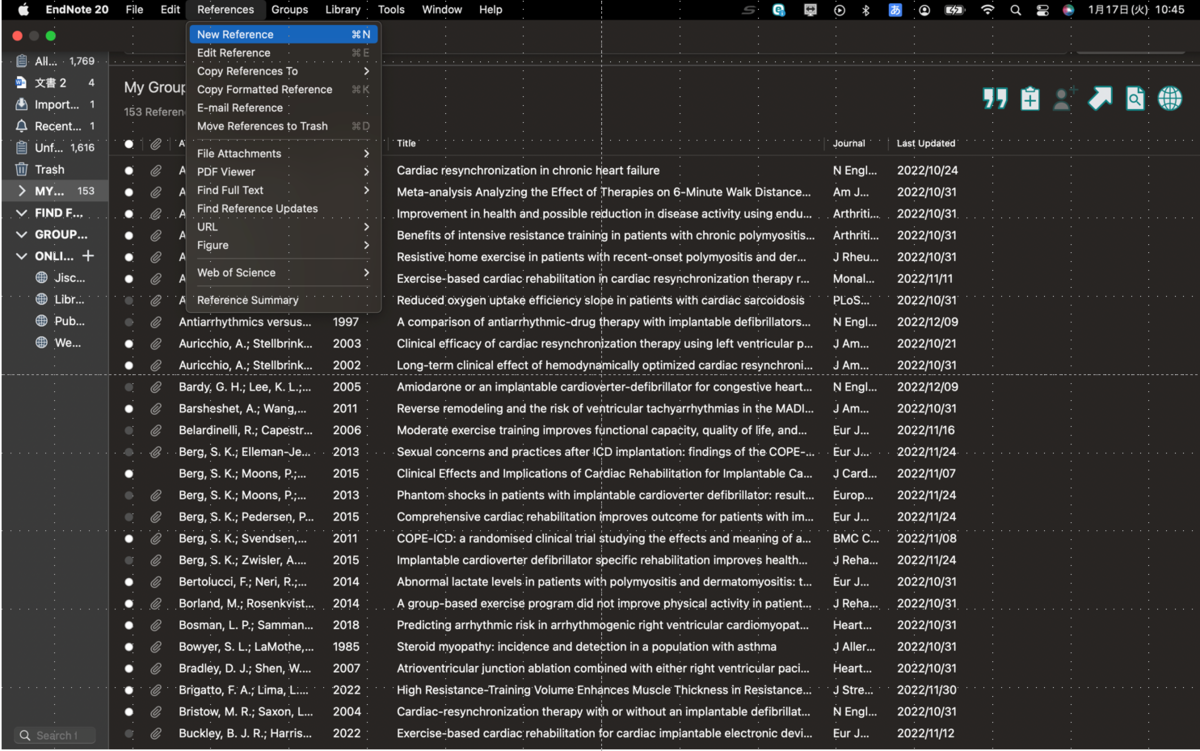The image size is (1200, 751).
Task: Open macOS Control Center icon
Action: [1042, 10]
